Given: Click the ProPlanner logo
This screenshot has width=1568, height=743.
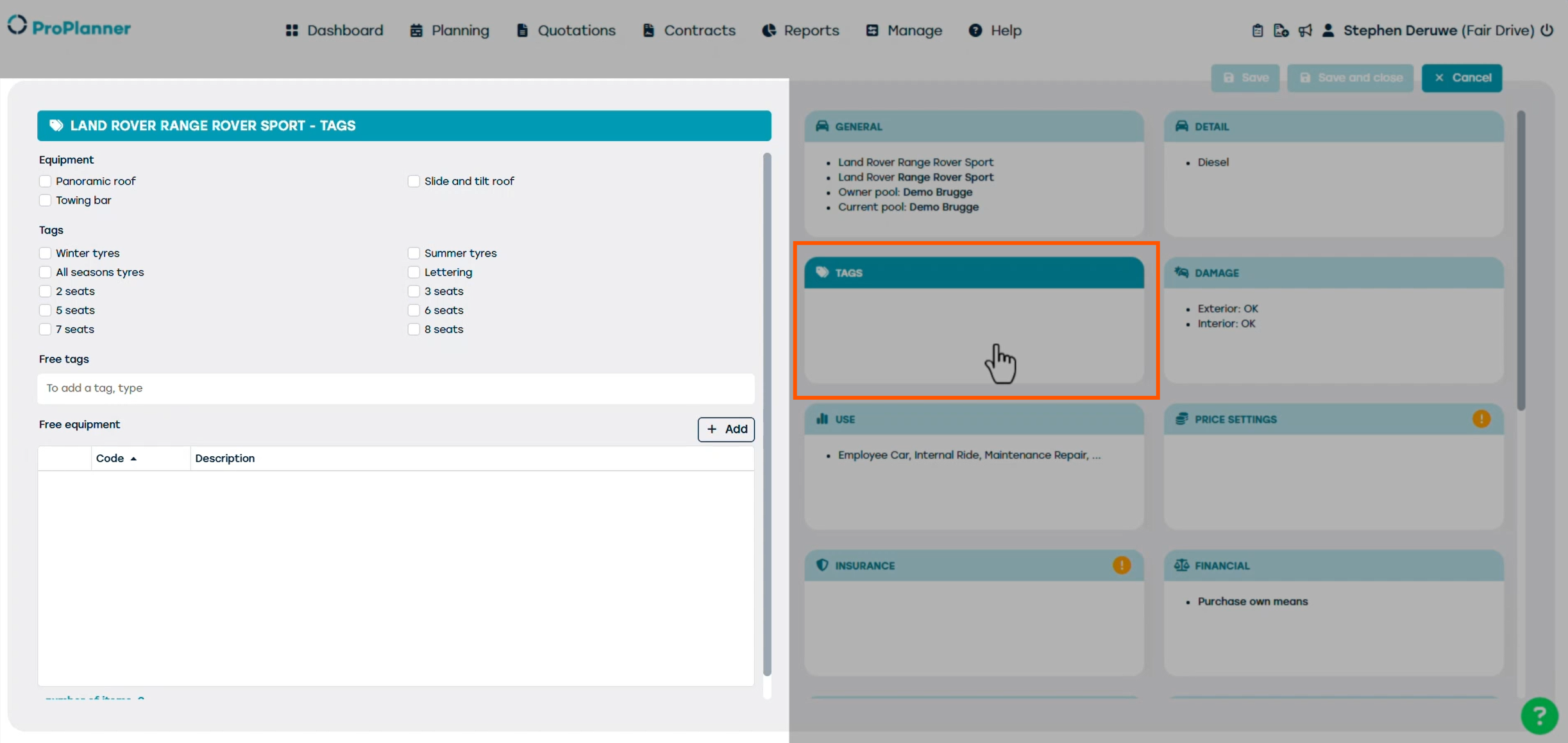Looking at the screenshot, I should [x=69, y=27].
